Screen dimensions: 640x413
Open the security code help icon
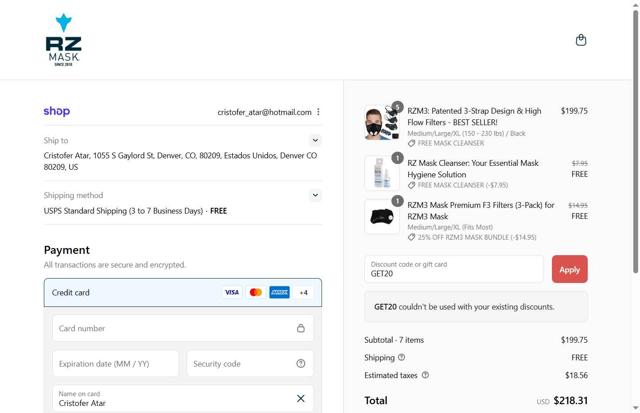301,363
